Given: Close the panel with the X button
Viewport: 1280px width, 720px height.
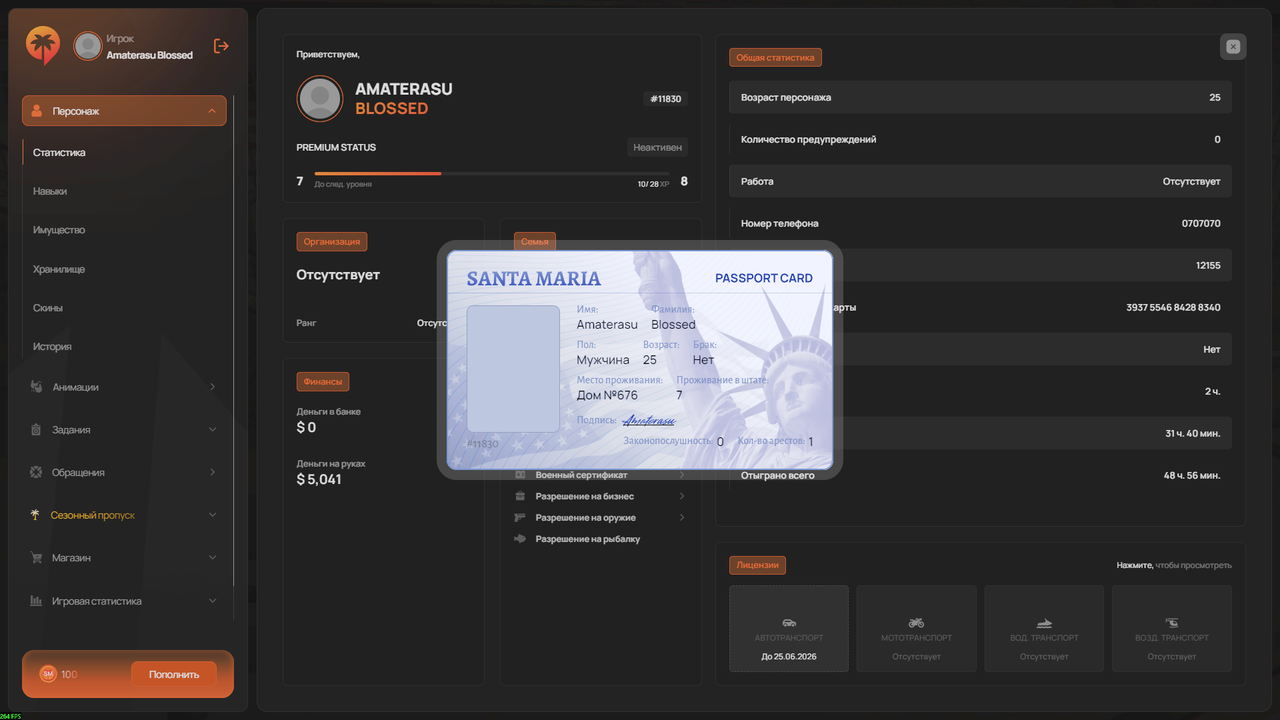Looking at the screenshot, I should click(x=1233, y=47).
